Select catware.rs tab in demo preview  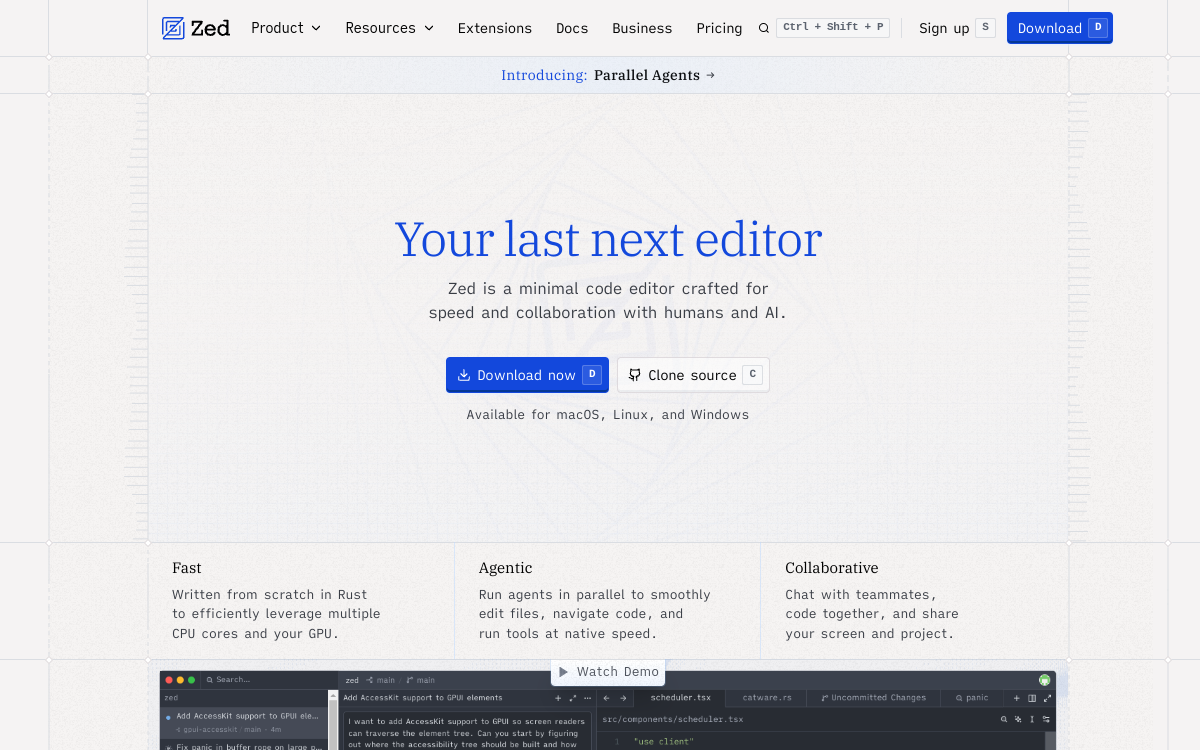[767, 698]
